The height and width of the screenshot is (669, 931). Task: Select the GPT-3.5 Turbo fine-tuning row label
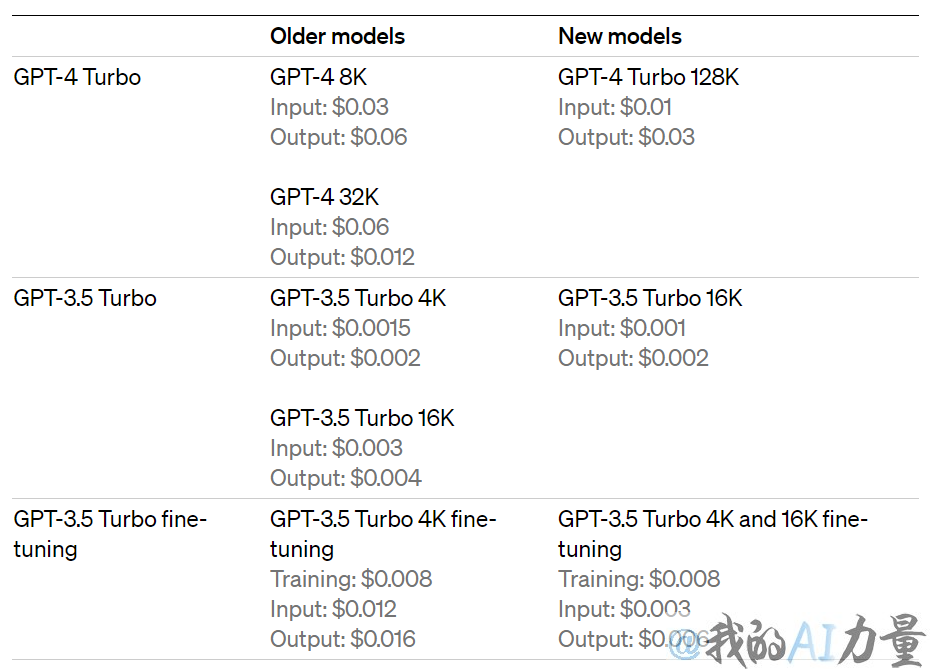[110, 534]
